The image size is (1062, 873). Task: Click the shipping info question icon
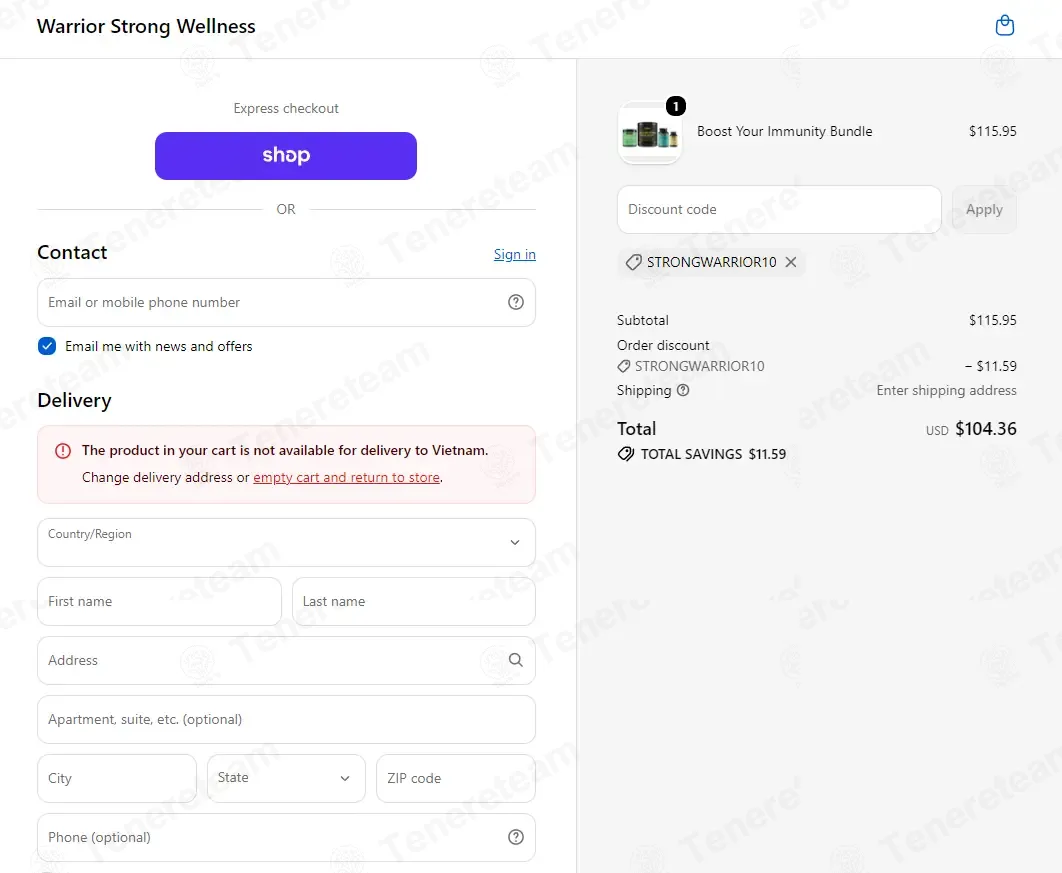coord(683,390)
